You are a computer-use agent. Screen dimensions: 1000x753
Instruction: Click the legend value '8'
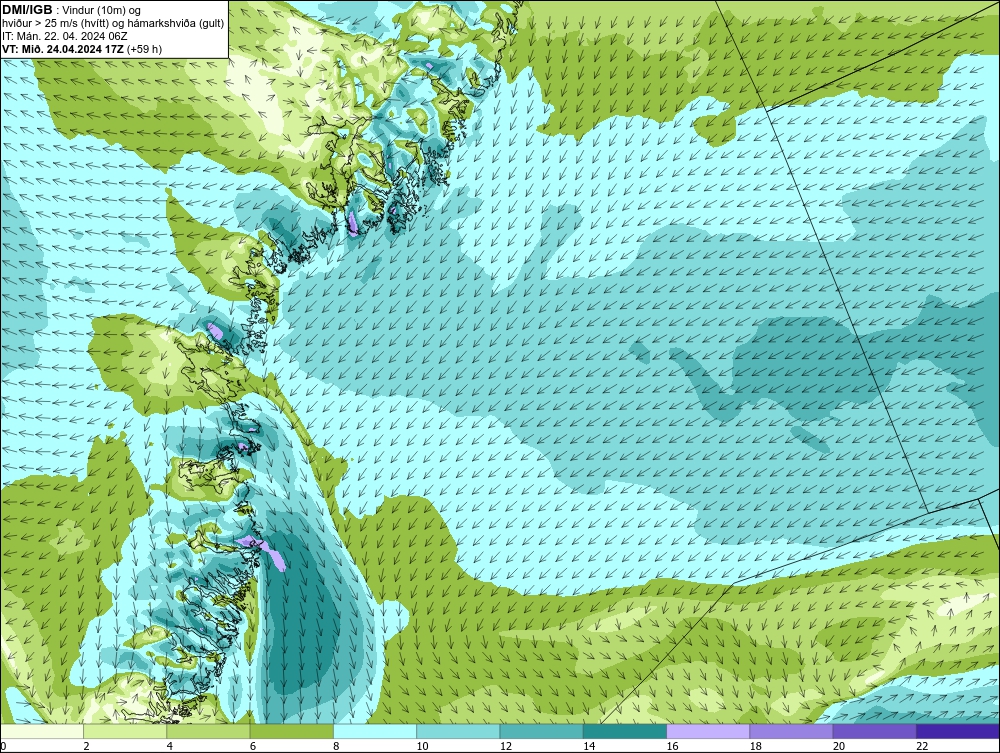click(x=336, y=746)
